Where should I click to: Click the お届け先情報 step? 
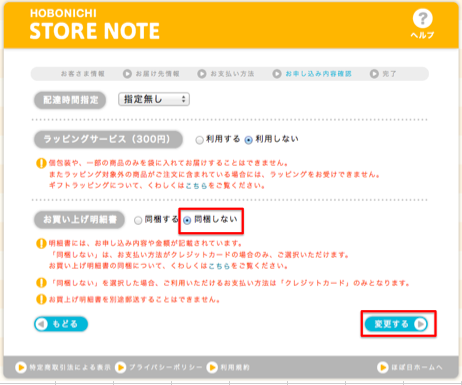158,74
